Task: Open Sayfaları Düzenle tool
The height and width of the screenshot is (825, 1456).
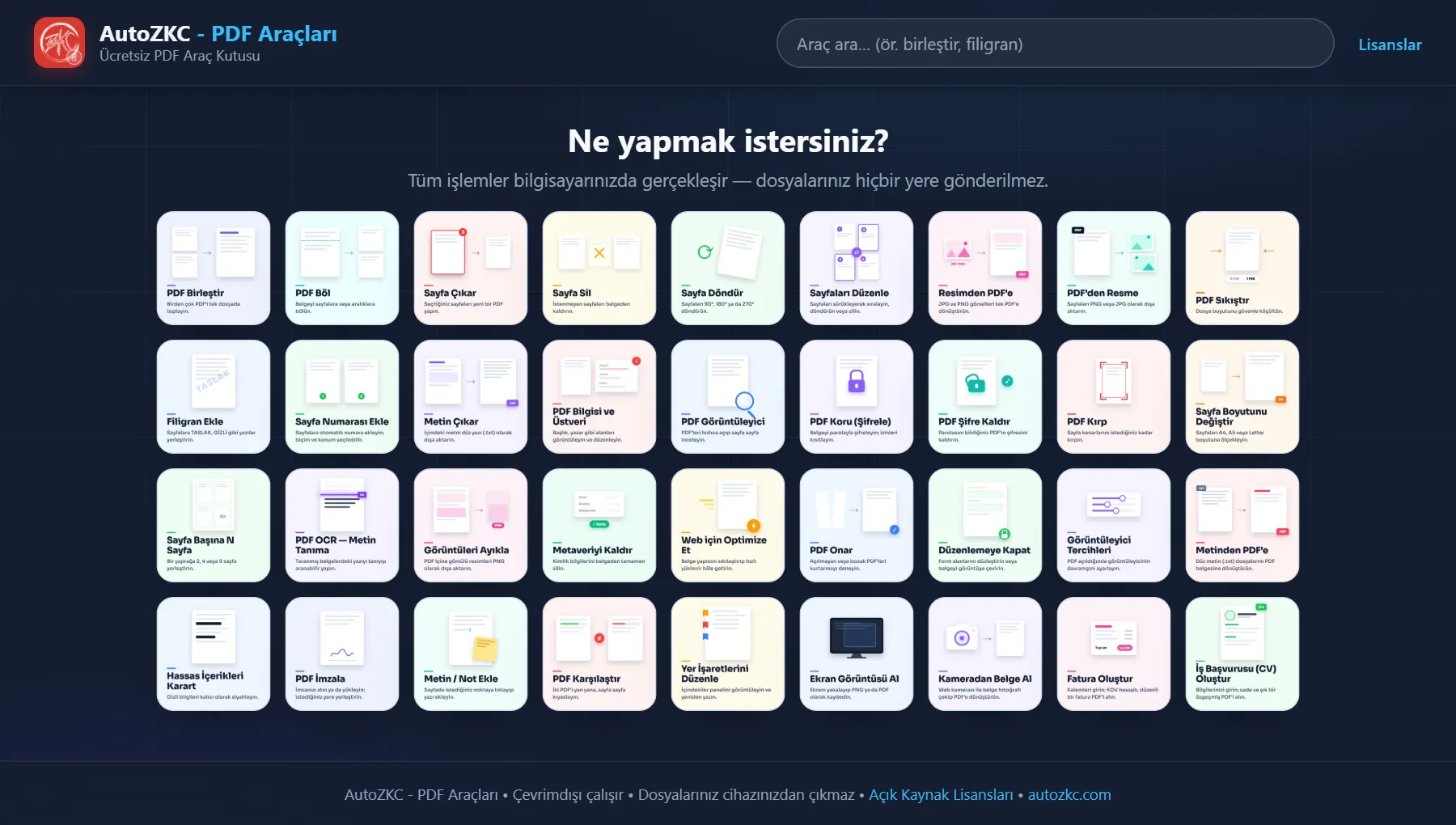Action: [x=857, y=269]
